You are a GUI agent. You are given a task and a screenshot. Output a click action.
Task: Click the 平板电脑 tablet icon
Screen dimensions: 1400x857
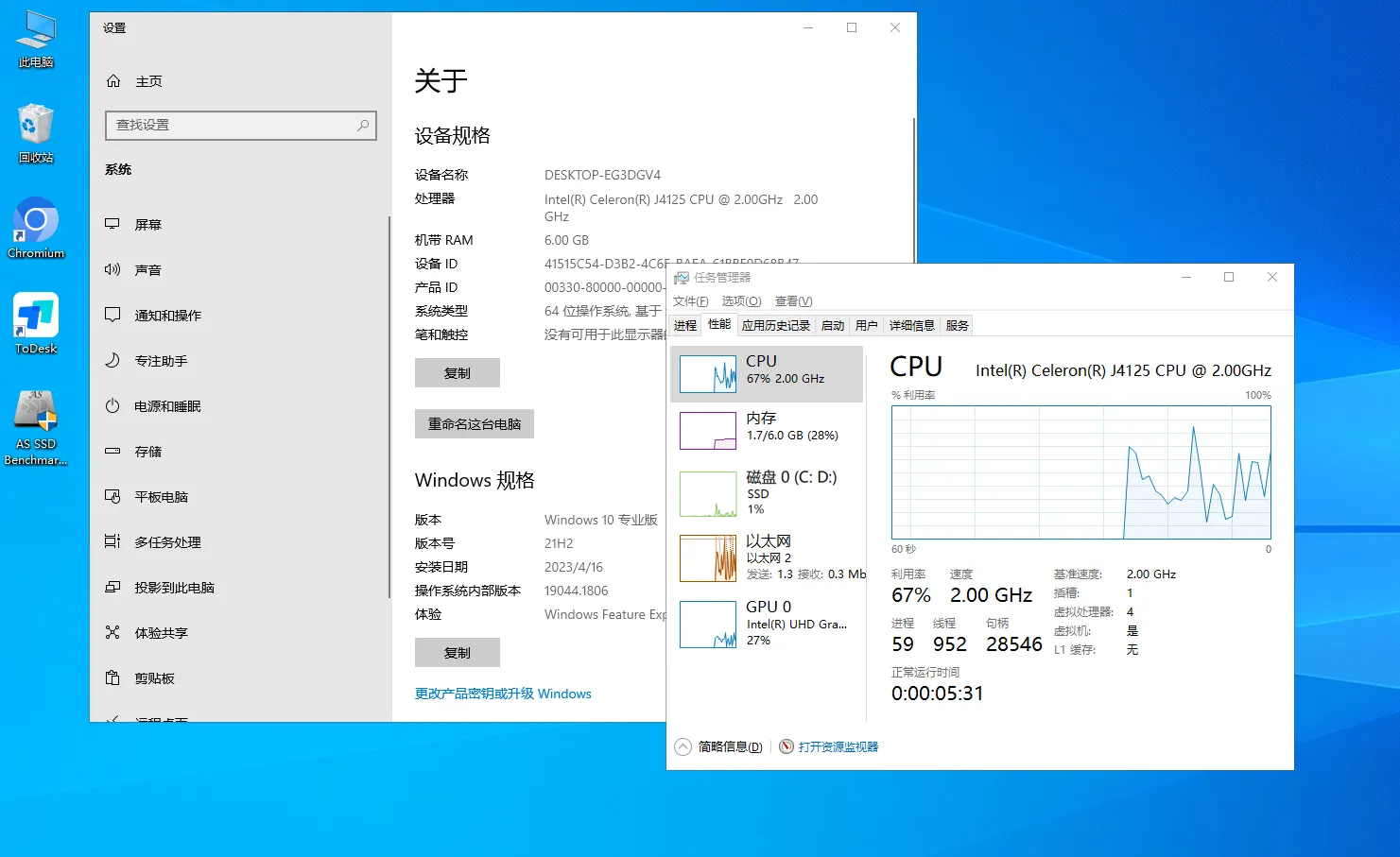click(112, 496)
